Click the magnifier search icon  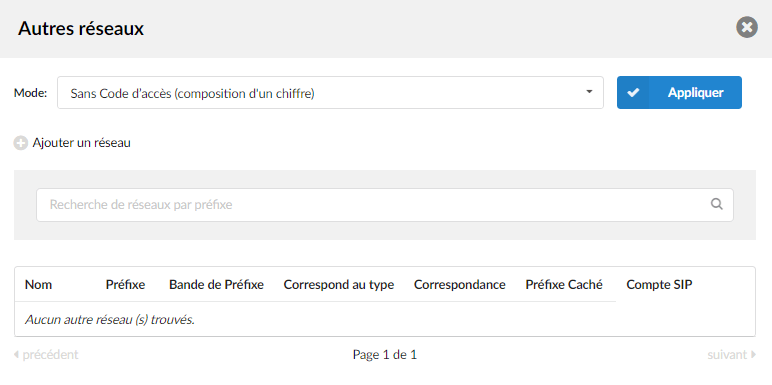pos(717,204)
